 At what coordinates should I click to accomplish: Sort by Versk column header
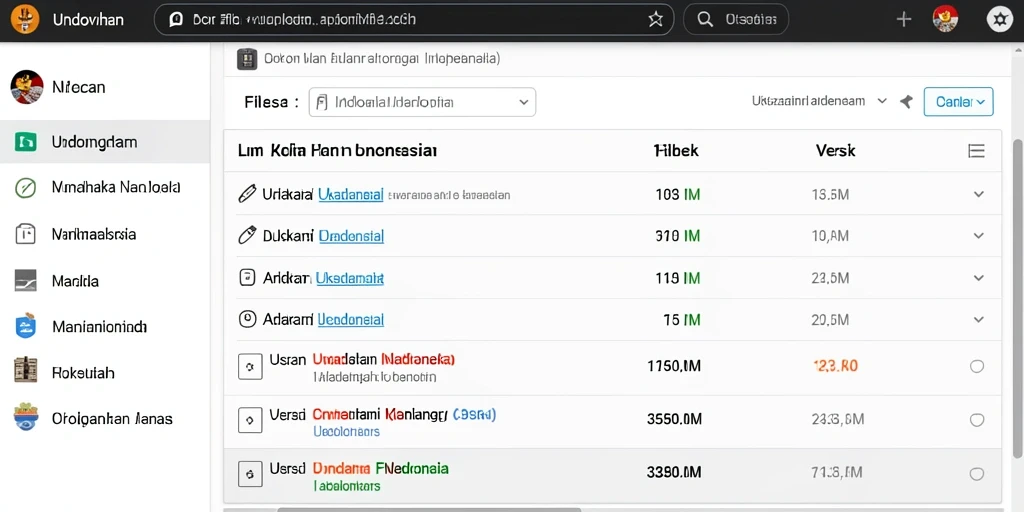pos(835,151)
